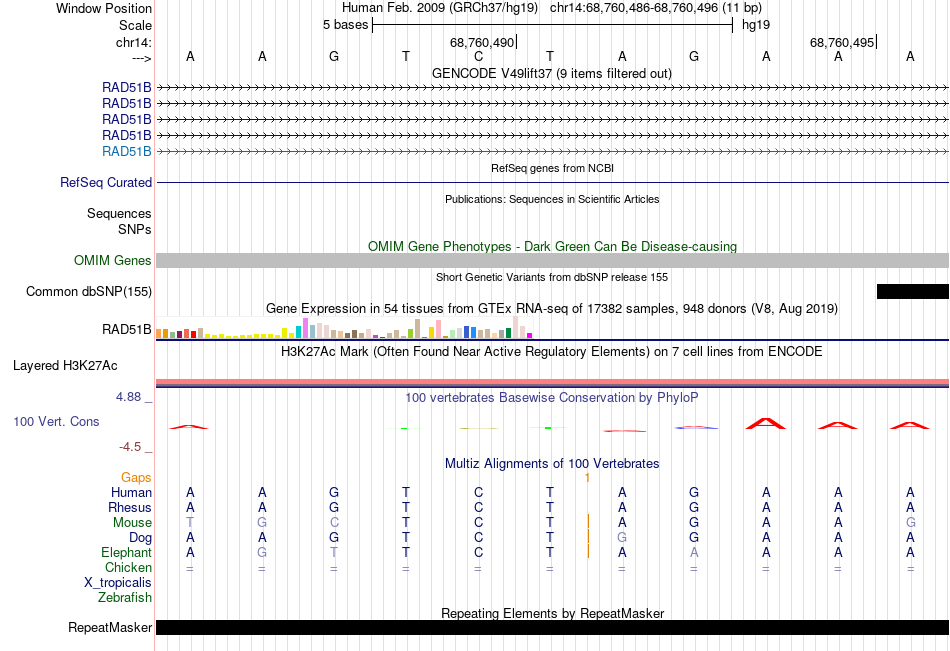Click the 'RefSeq Curated' track label

point(106,182)
